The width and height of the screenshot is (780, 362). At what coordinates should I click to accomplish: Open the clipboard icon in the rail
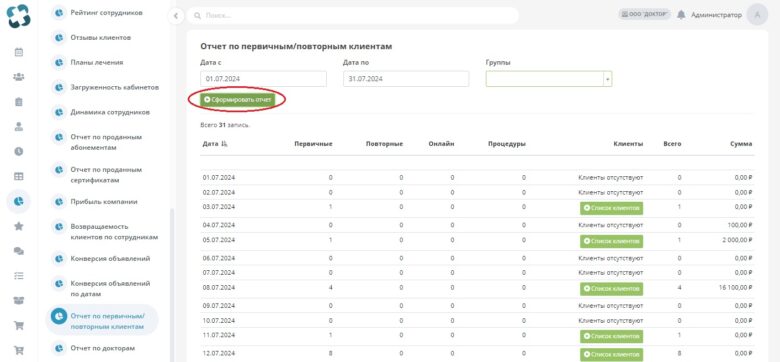coord(18,102)
